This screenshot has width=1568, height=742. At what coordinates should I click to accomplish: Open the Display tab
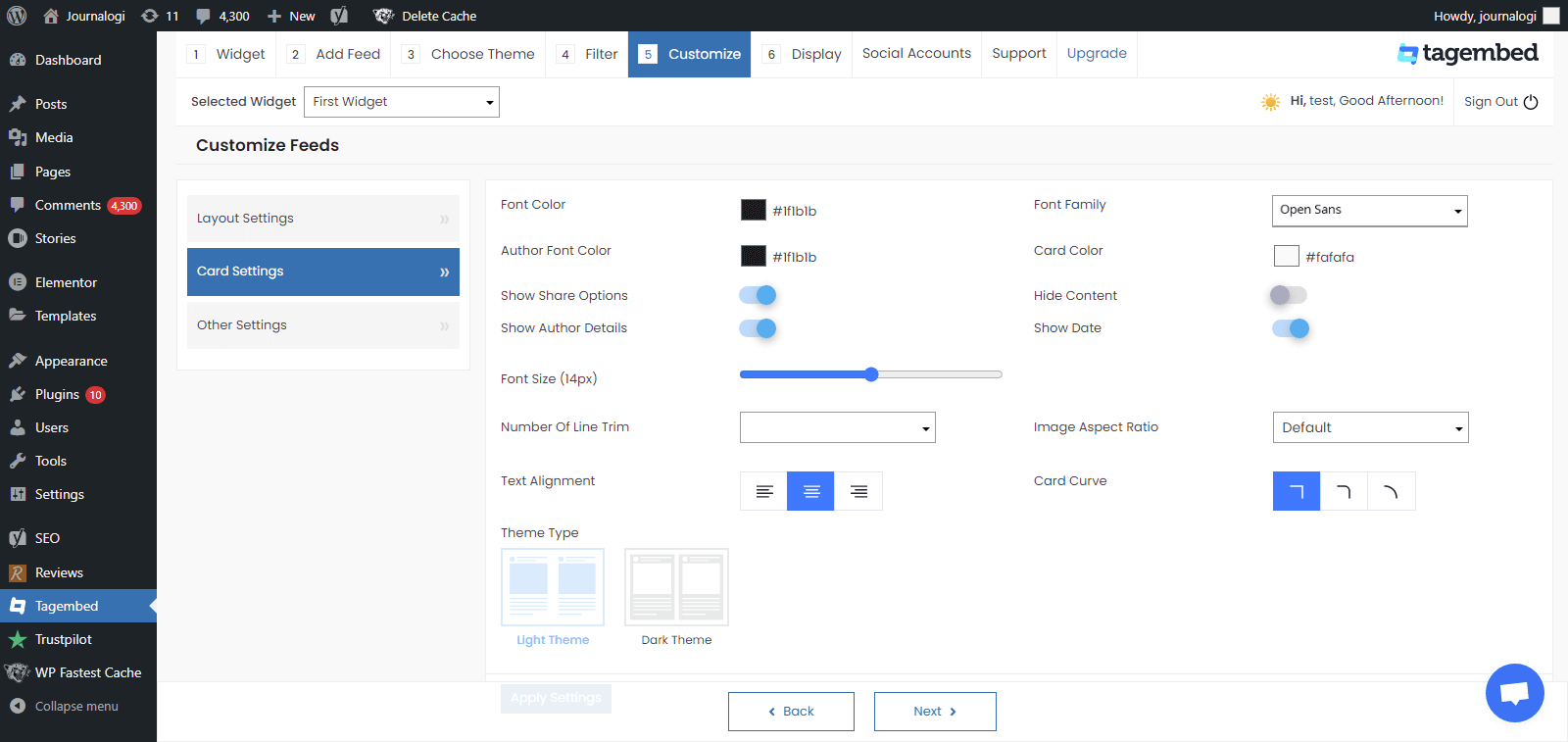(802, 54)
